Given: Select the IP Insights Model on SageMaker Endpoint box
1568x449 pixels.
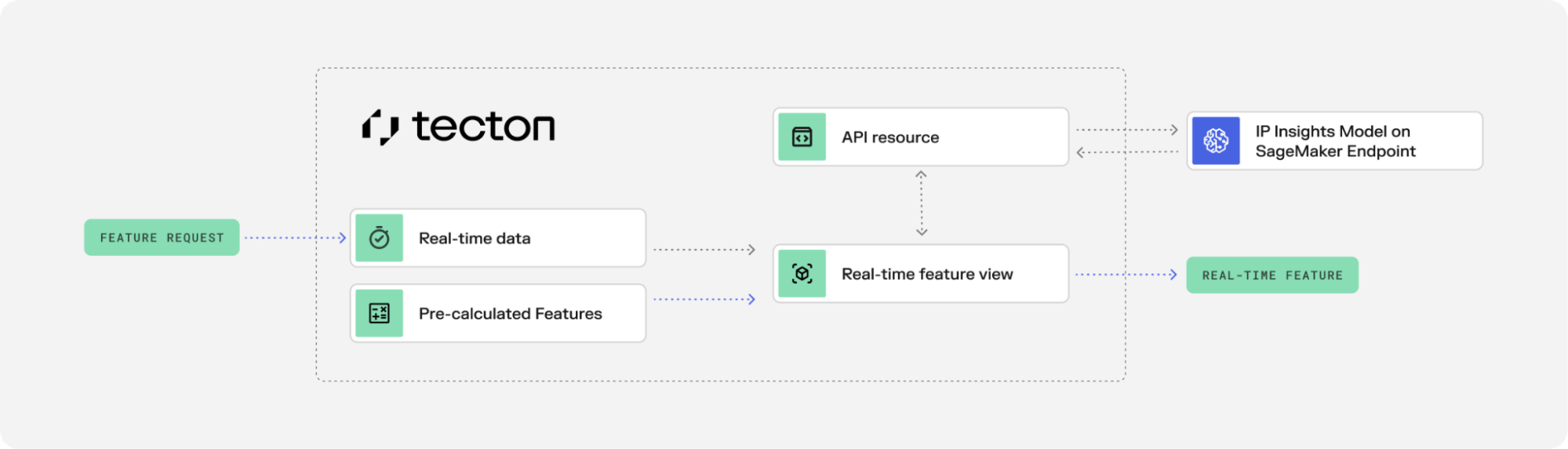Looking at the screenshot, I should (x=1335, y=141).
